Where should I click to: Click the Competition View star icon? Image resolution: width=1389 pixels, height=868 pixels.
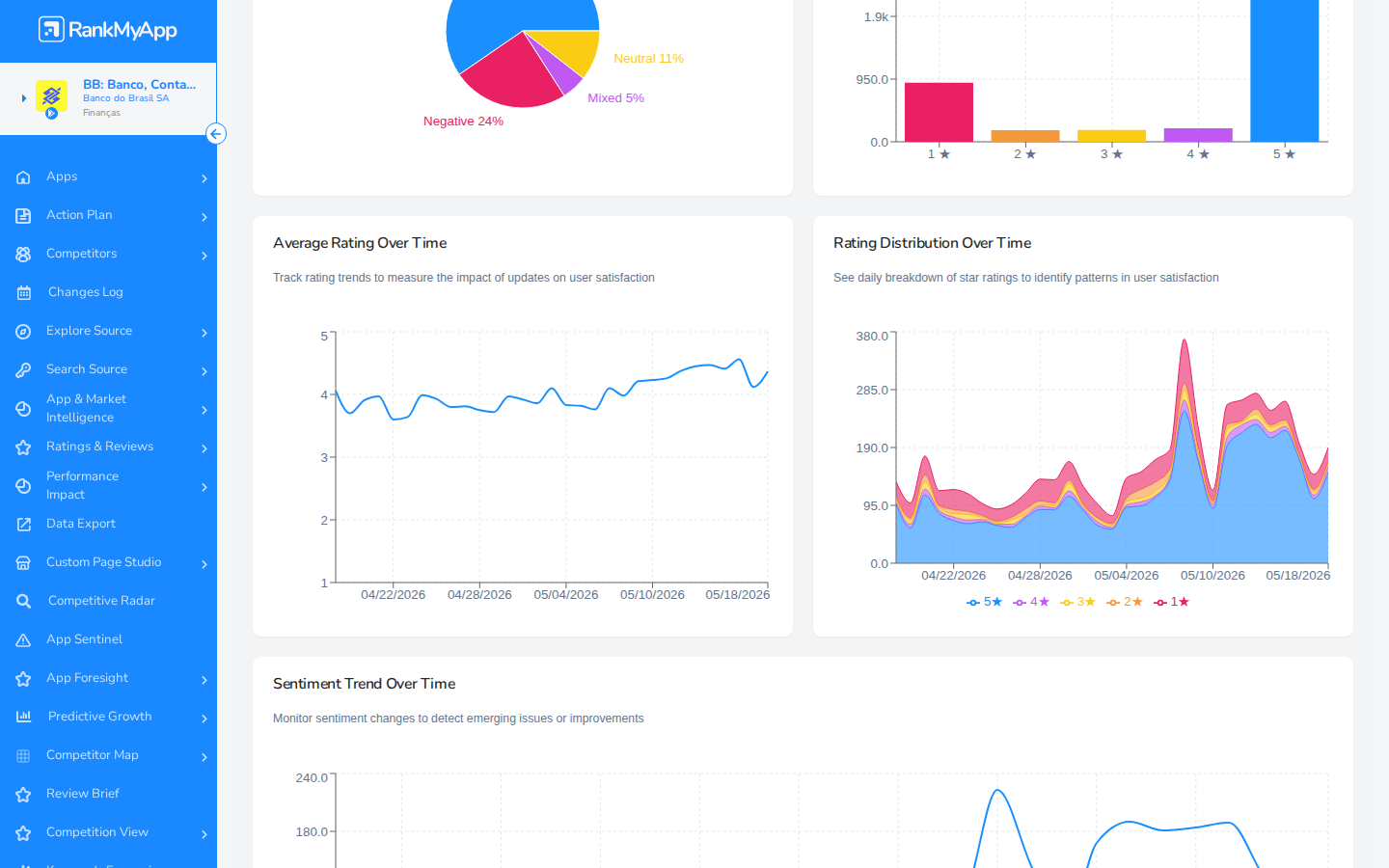click(23, 833)
